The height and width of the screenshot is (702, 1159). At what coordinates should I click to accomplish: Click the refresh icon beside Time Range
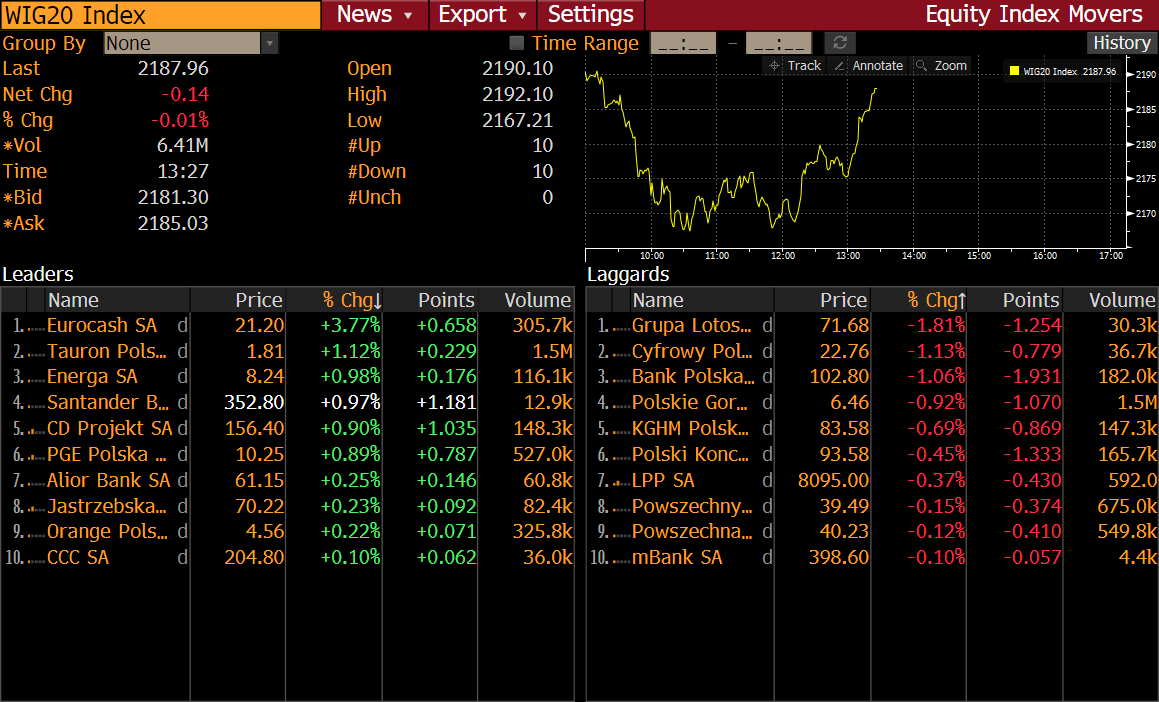(840, 43)
